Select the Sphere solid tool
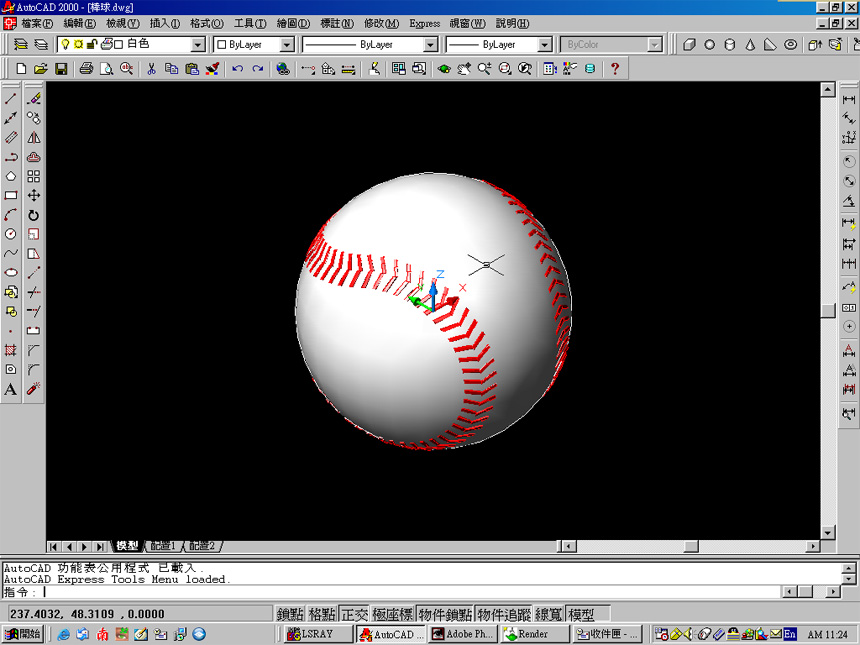 (x=710, y=45)
